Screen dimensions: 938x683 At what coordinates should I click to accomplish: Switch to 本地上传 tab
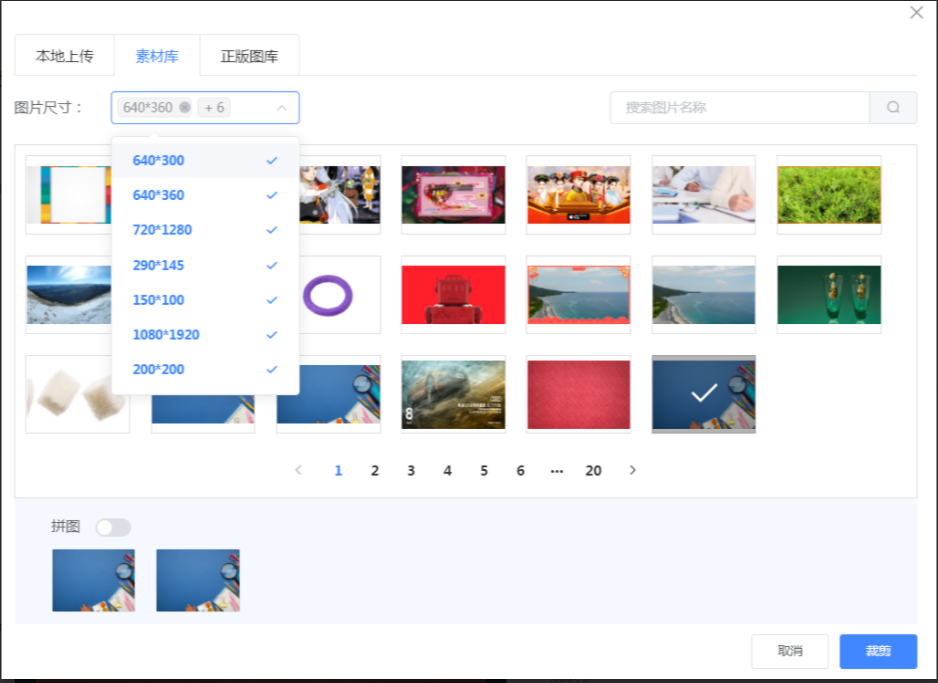65,56
